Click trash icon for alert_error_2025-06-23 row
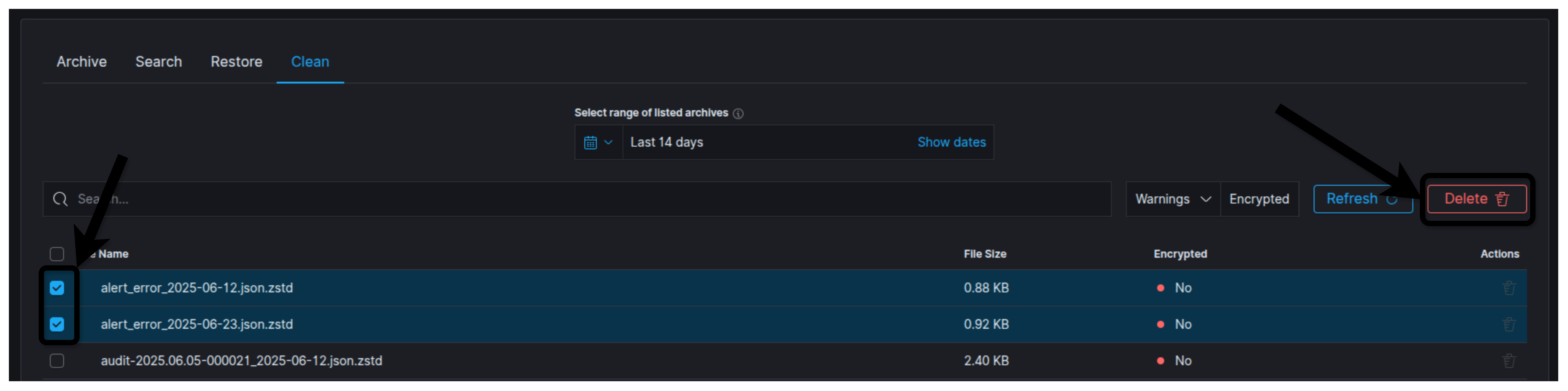 [x=1508, y=324]
